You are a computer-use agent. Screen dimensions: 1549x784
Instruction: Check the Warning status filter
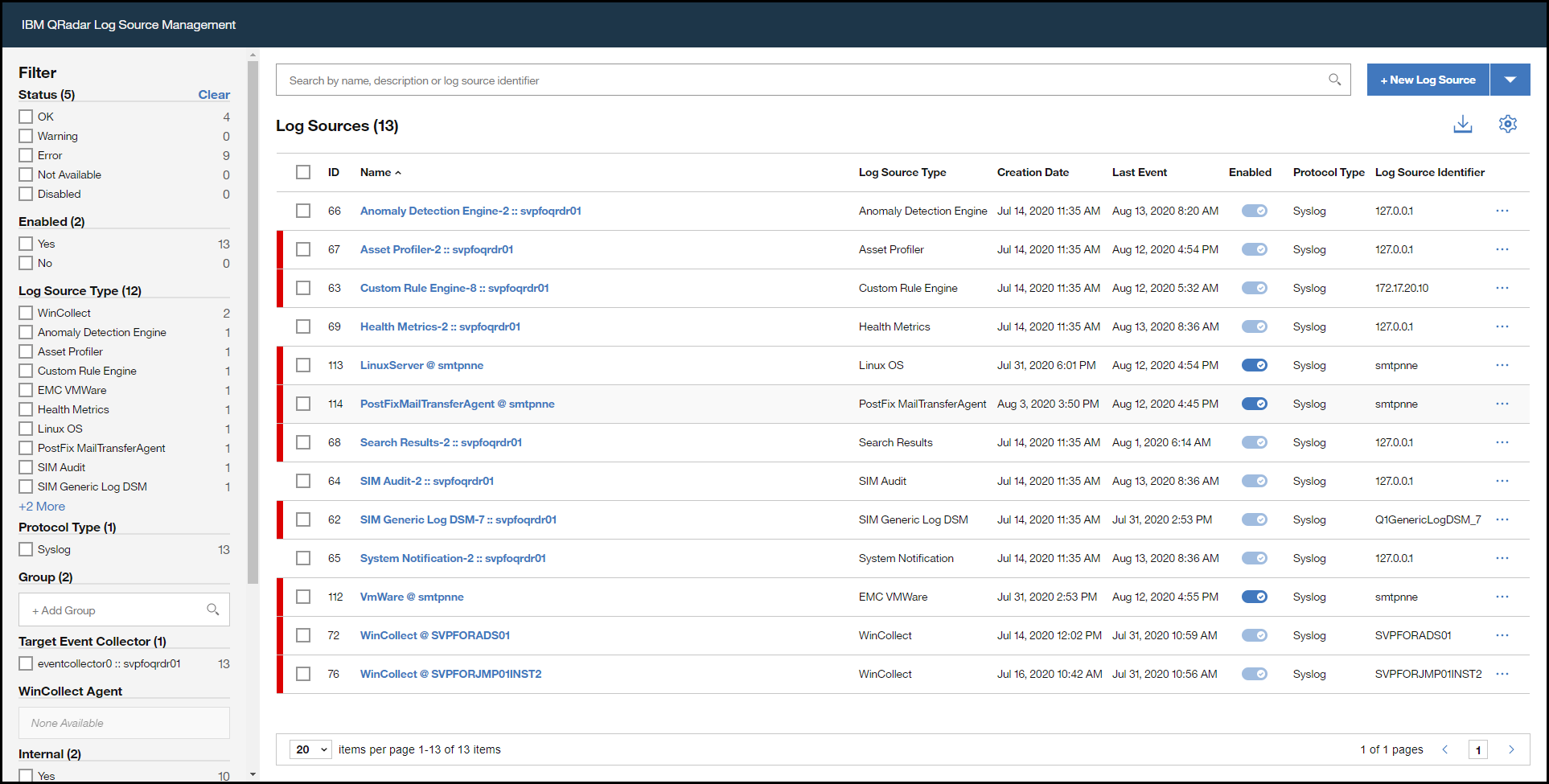[26, 136]
